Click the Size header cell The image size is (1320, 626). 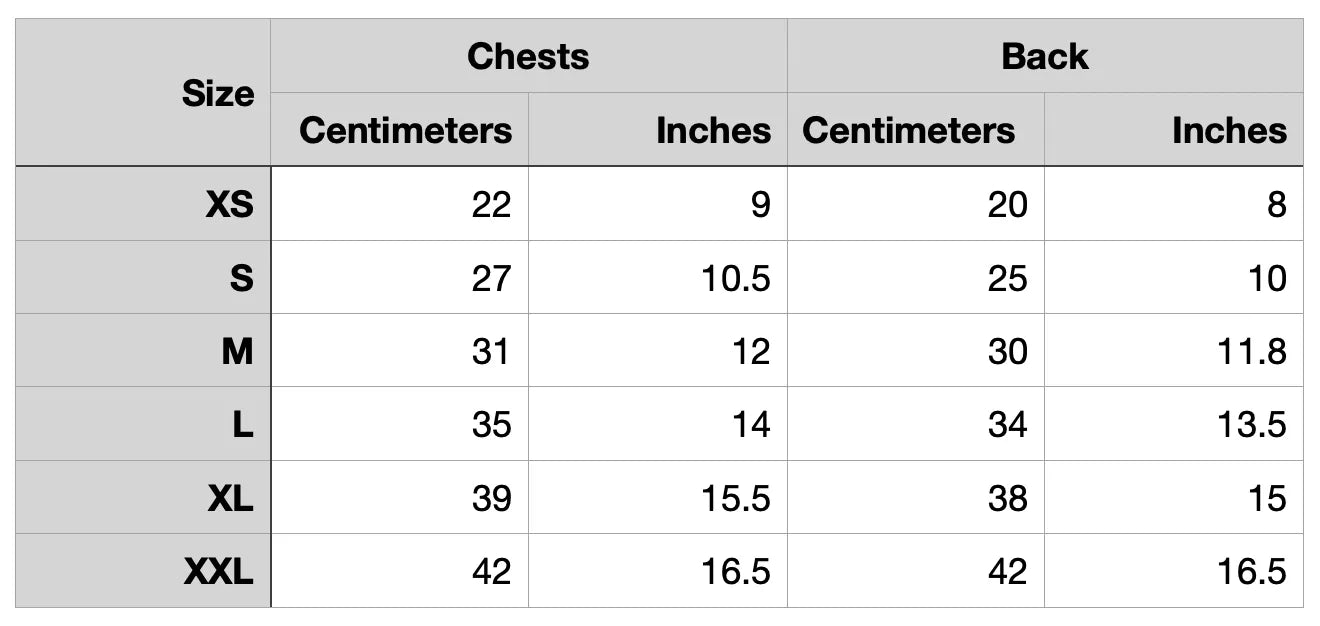218,94
